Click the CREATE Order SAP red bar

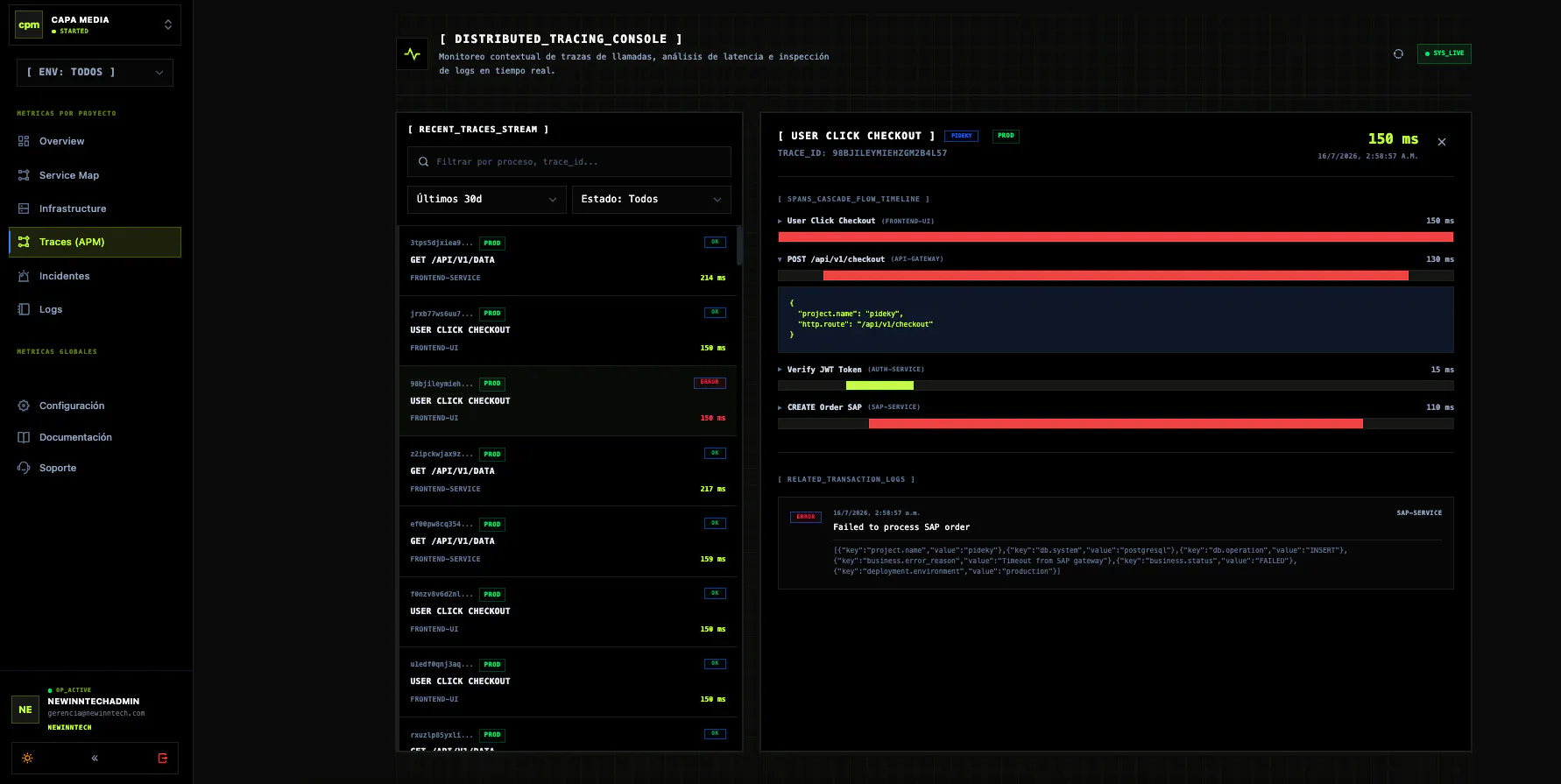(1115, 424)
